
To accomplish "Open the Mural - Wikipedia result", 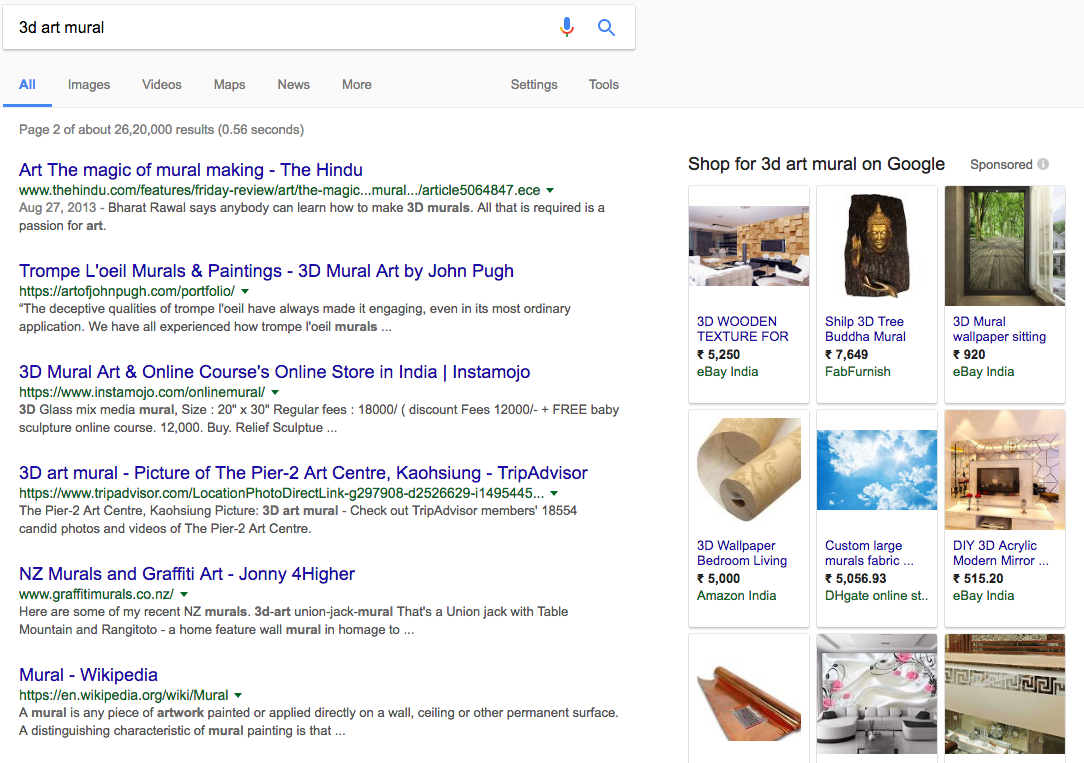I will pos(88,675).
